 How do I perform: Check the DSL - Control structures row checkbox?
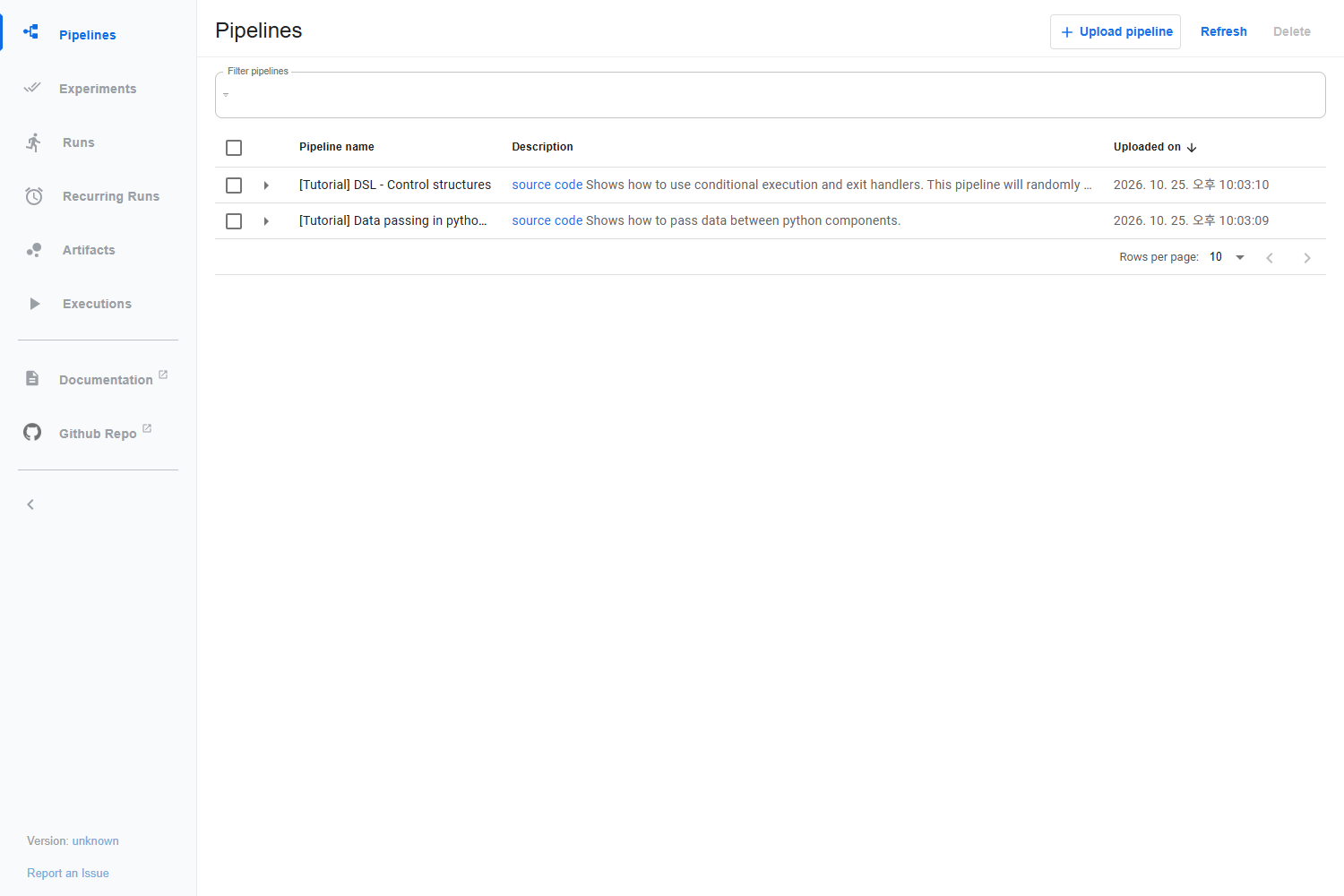tap(234, 185)
